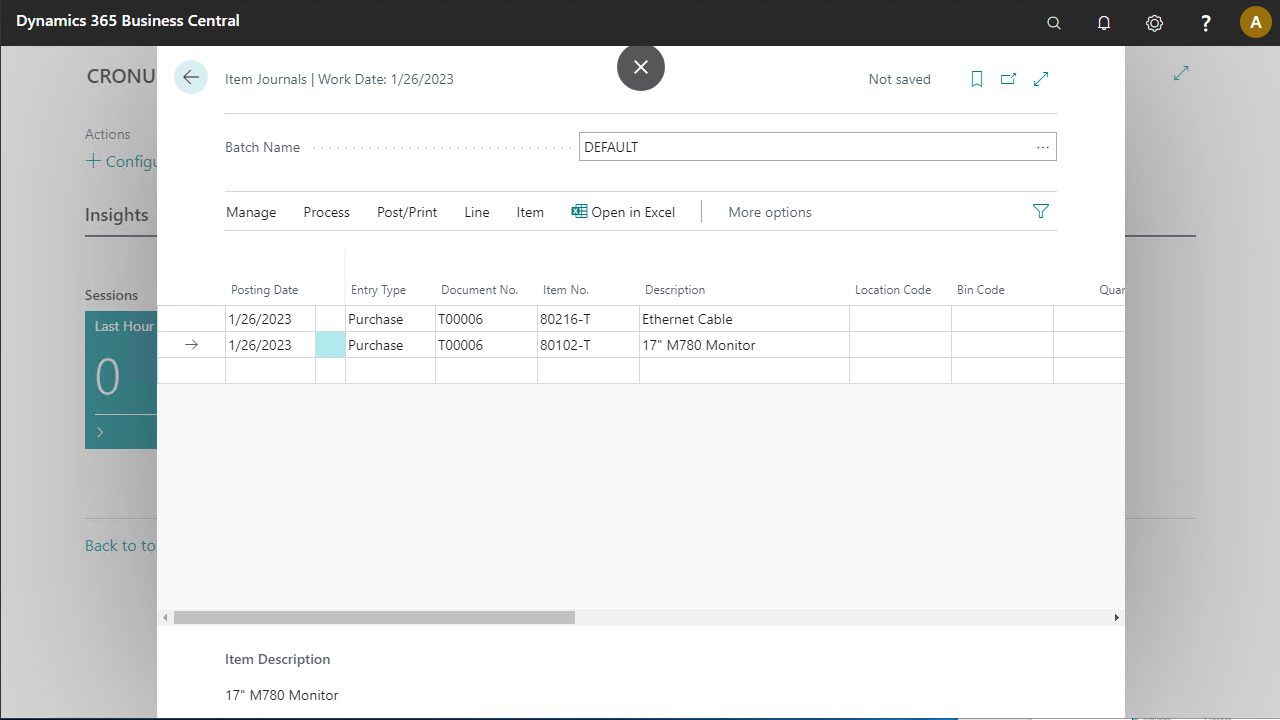Open the Post/Print menu
This screenshot has width=1280, height=720.
tap(407, 212)
